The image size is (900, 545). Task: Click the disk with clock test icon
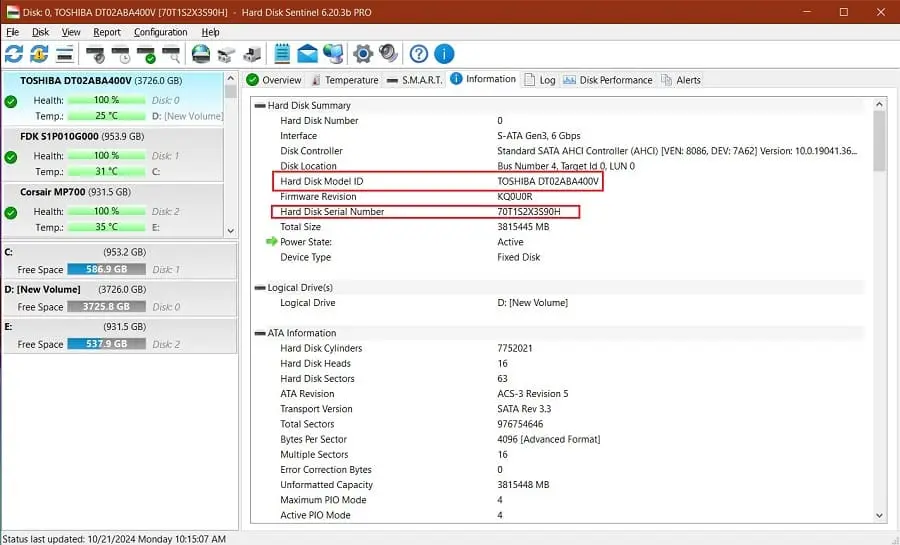121,54
